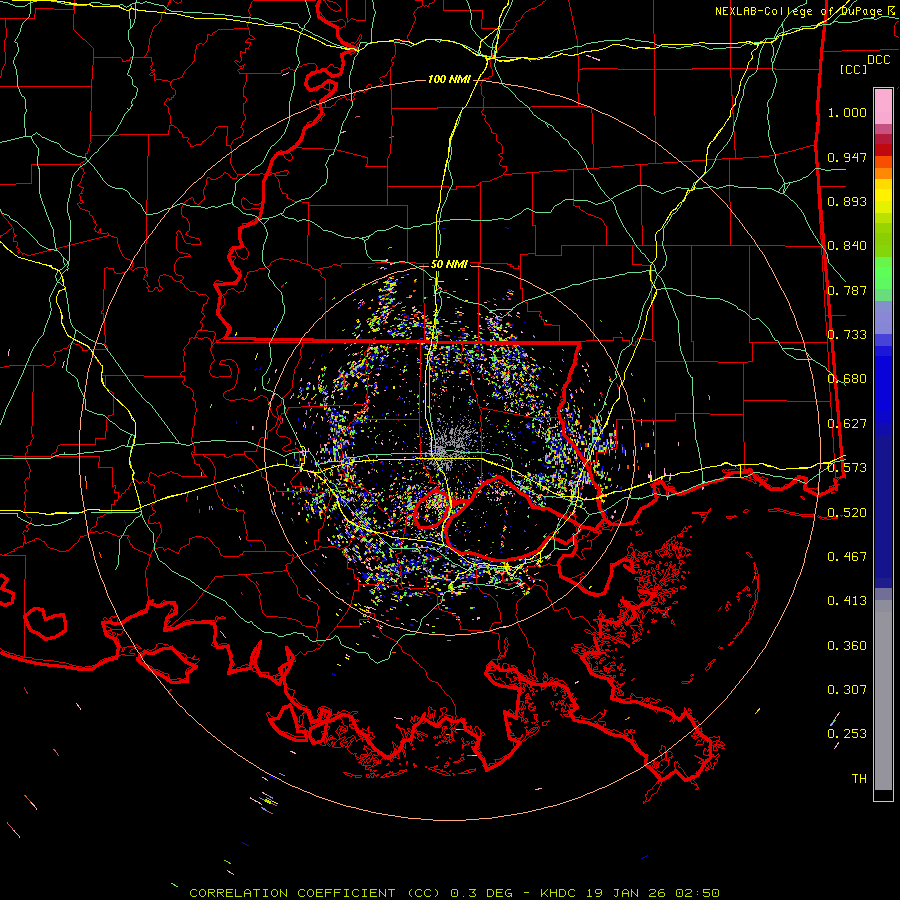Click inside the small round lake outline
The height and width of the screenshot is (900, 900).
click(432, 509)
